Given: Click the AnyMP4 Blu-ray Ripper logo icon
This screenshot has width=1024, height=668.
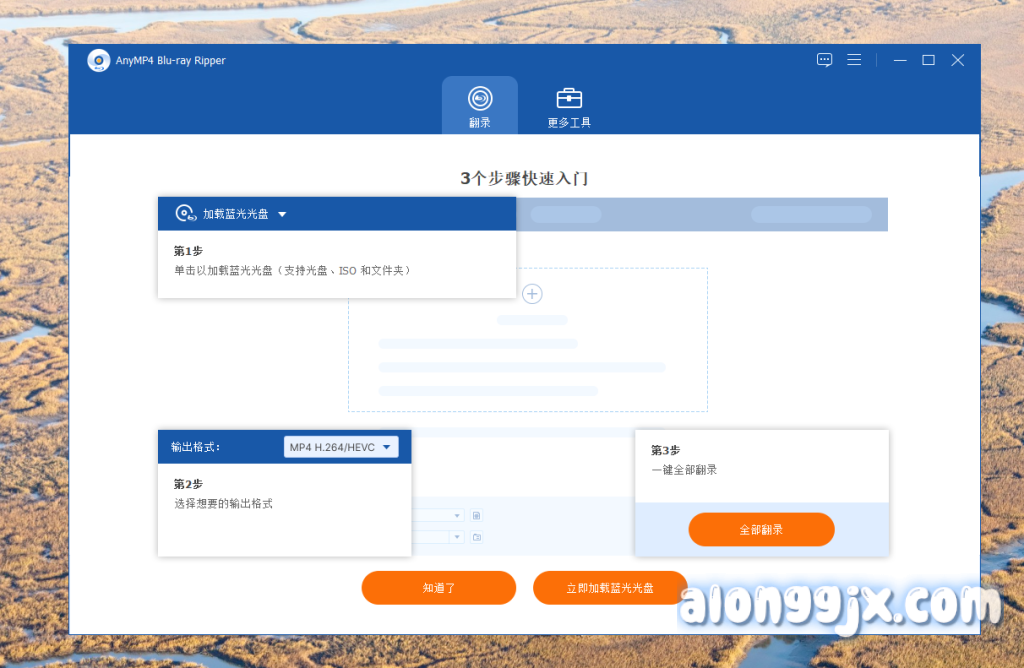Looking at the screenshot, I should pyautogui.click(x=98, y=61).
